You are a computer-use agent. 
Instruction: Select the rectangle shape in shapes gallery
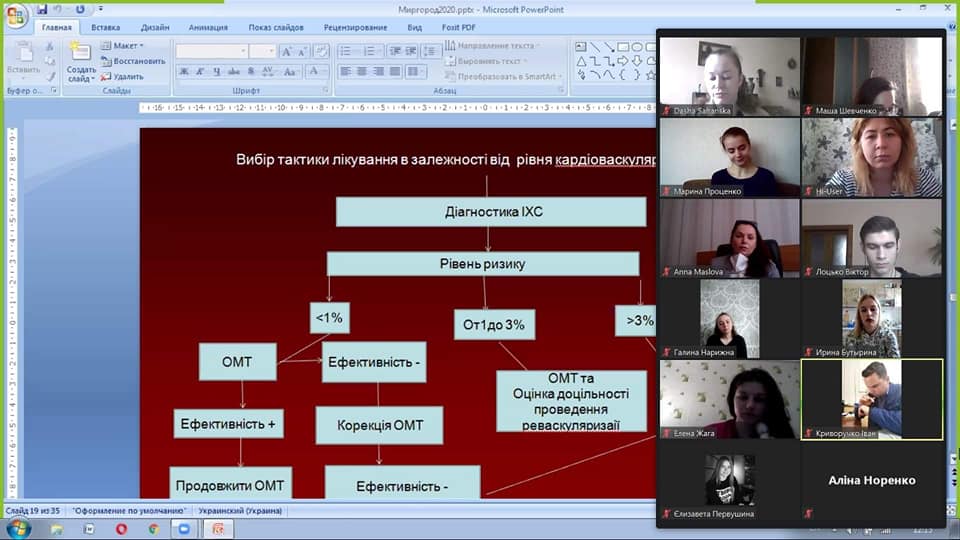click(x=623, y=47)
